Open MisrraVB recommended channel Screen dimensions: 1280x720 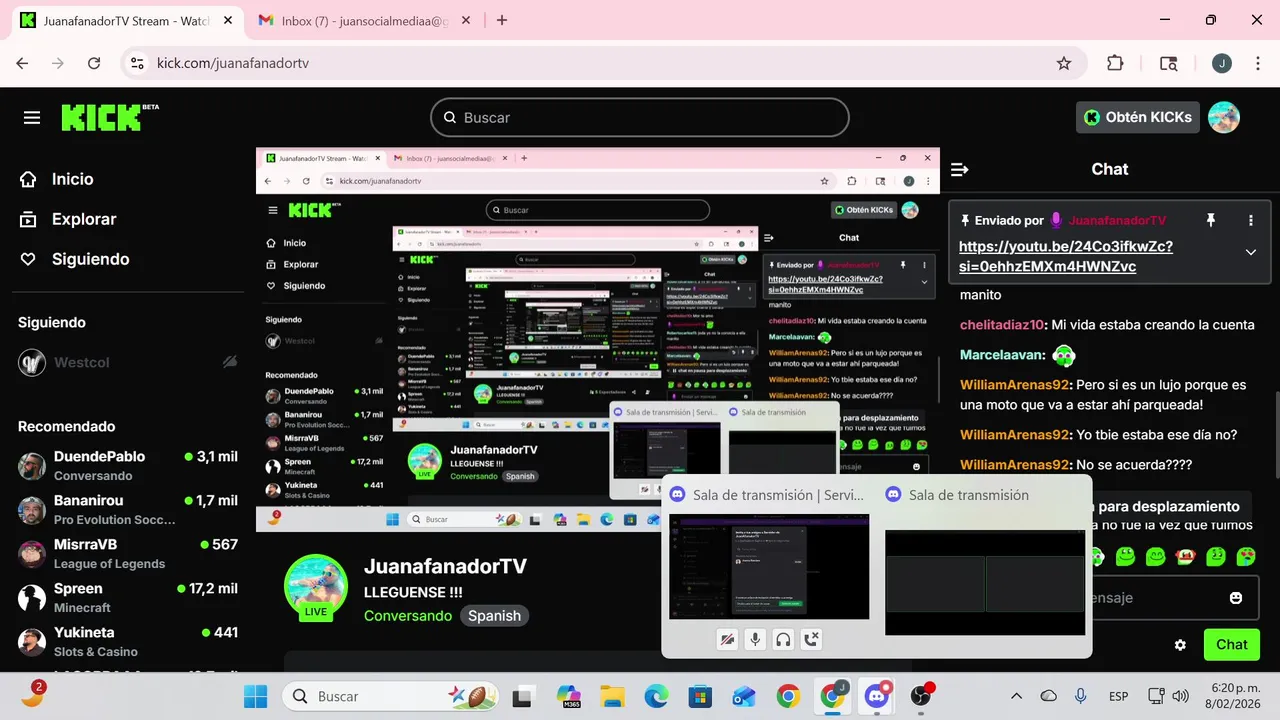(128, 553)
